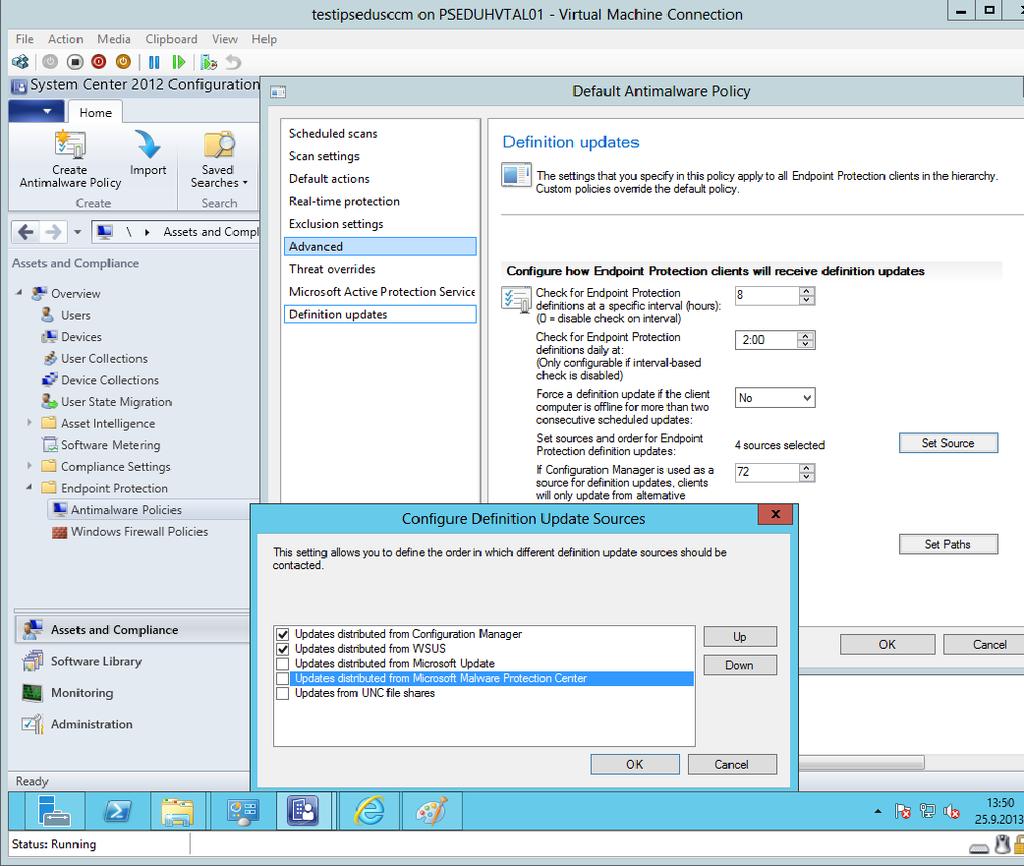Select Real-time protection policy section

pos(380,201)
